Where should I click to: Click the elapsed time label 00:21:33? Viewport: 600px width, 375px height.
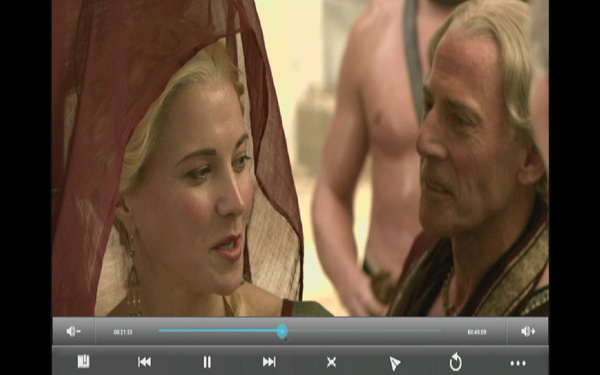pos(123,332)
